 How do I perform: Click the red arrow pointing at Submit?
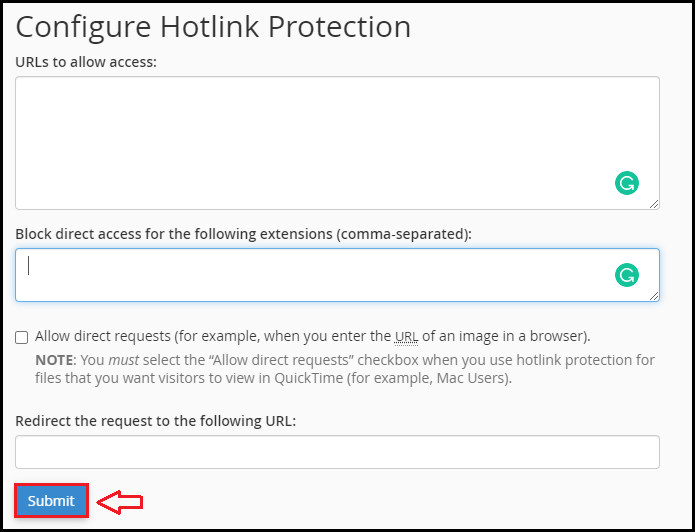[x=120, y=502]
